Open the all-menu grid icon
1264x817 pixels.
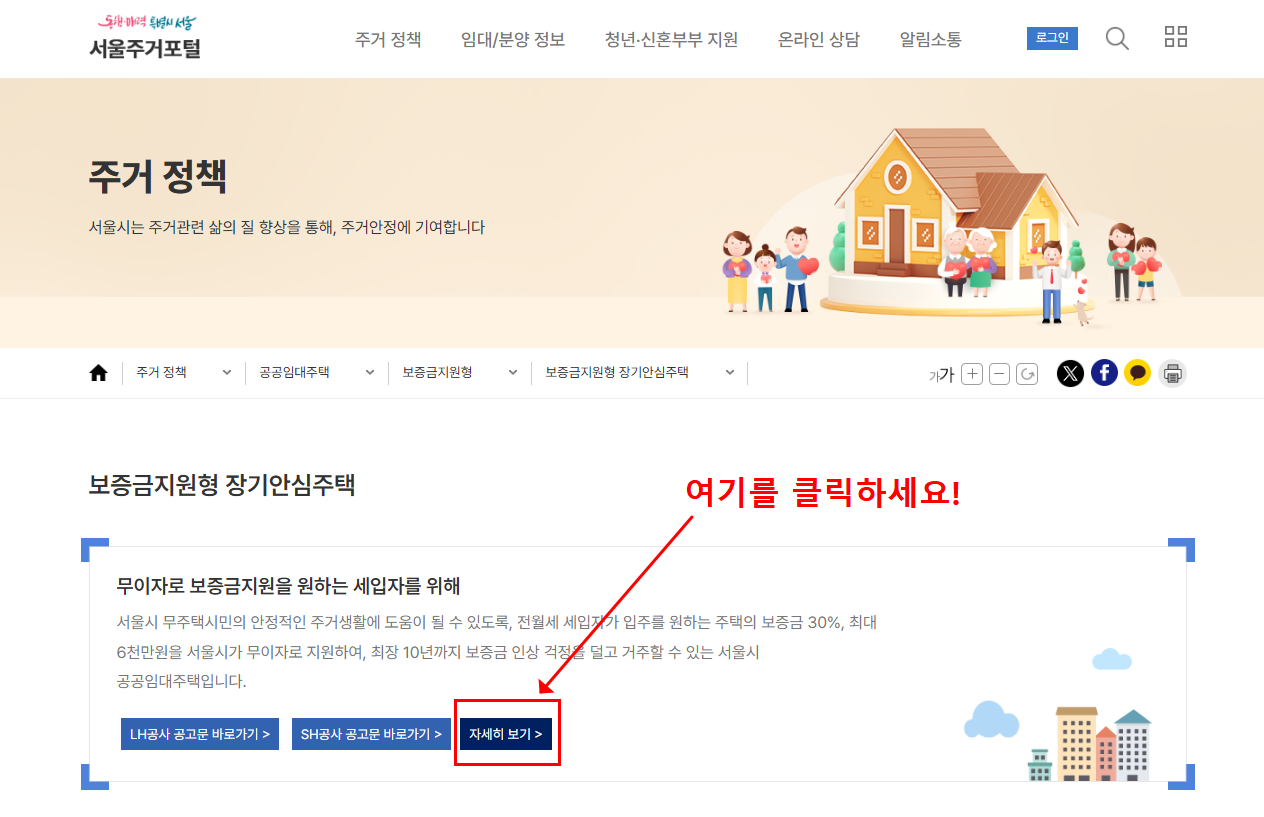coord(1175,36)
